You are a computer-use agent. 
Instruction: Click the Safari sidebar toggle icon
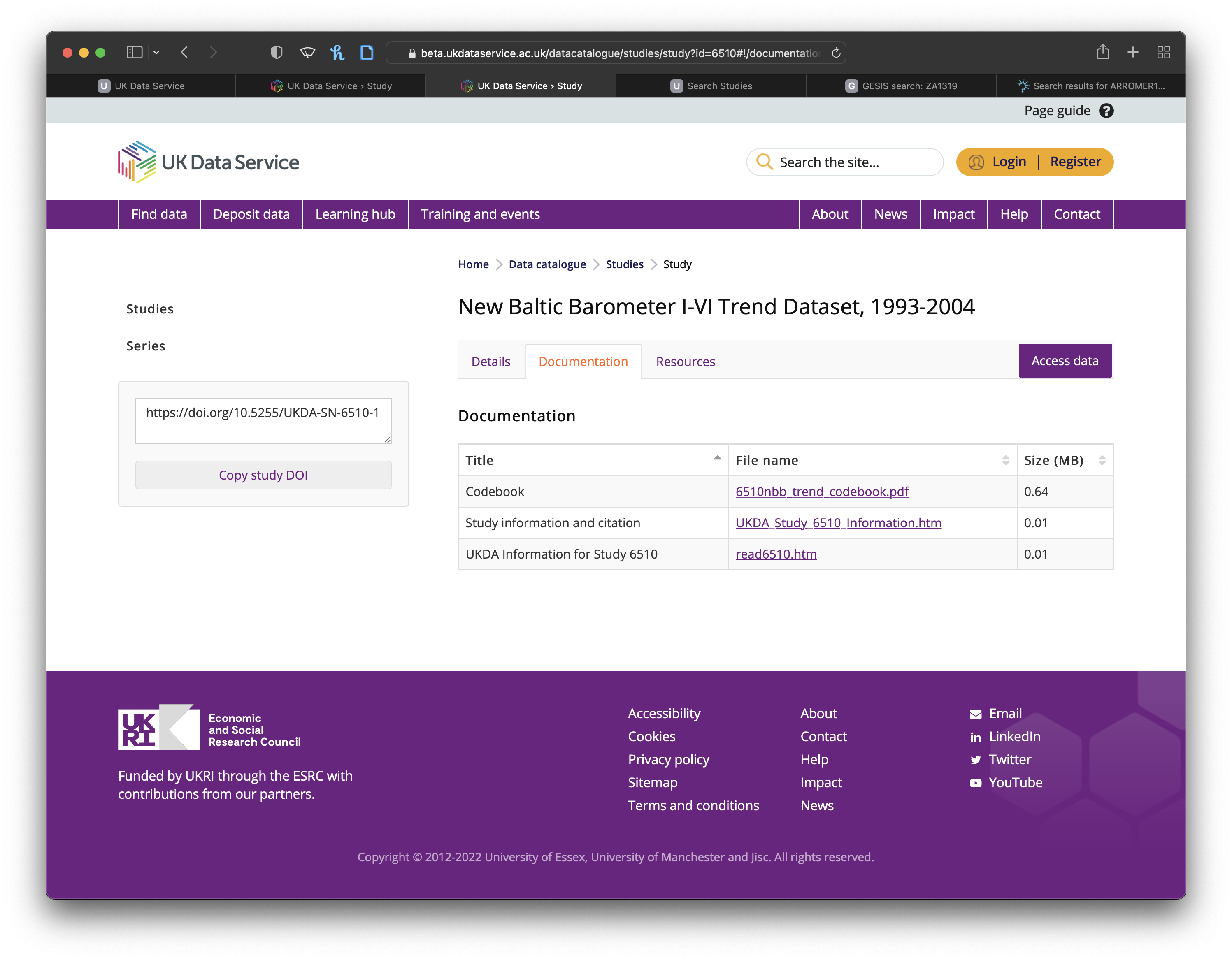click(x=134, y=52)
